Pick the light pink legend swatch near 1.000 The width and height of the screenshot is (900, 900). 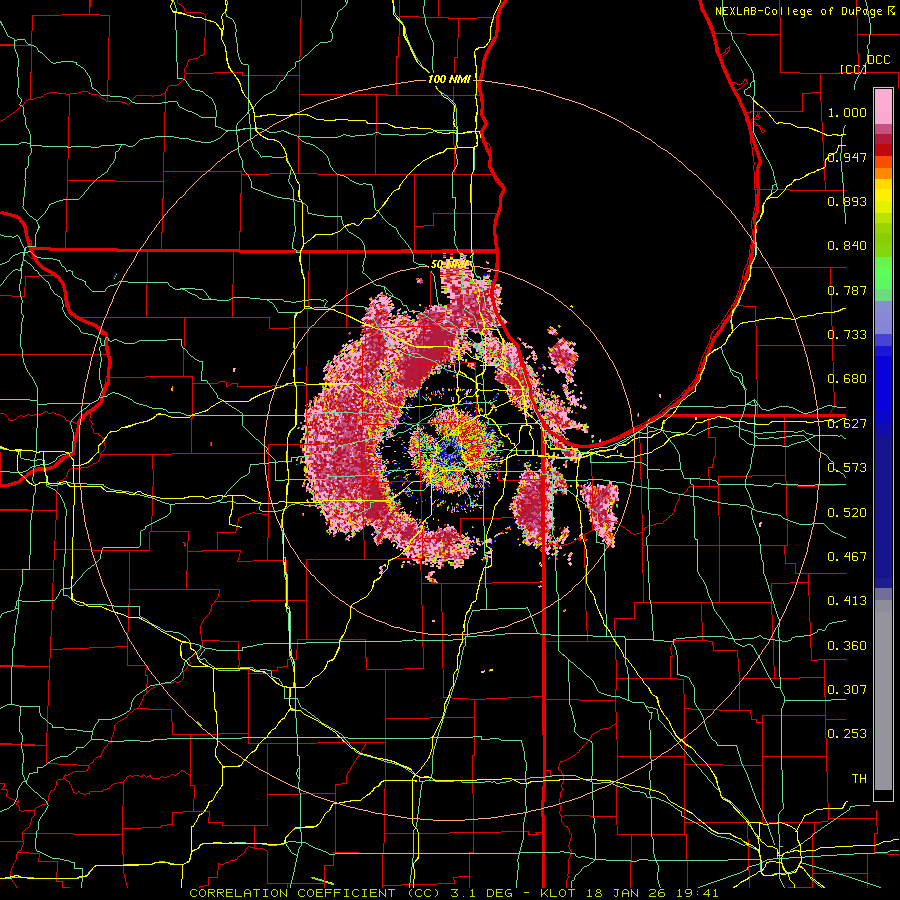click(x=883, y=106)
